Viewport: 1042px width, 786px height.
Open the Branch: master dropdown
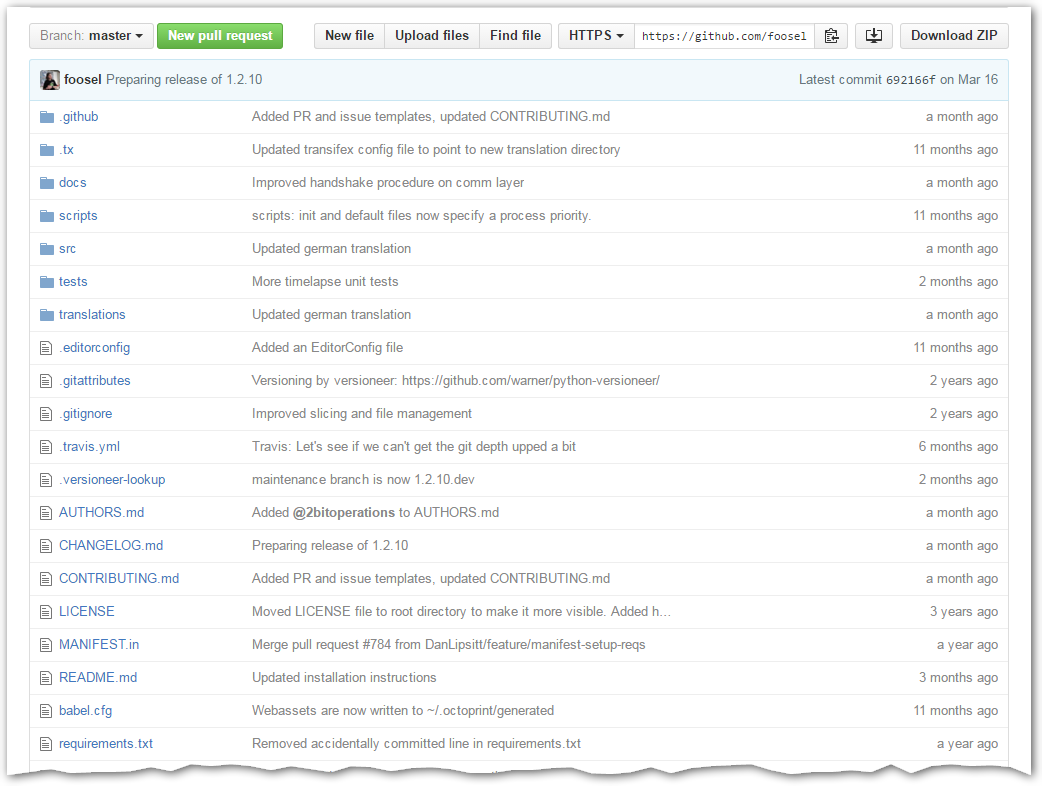pyautogui.click(x=90, y=35)
